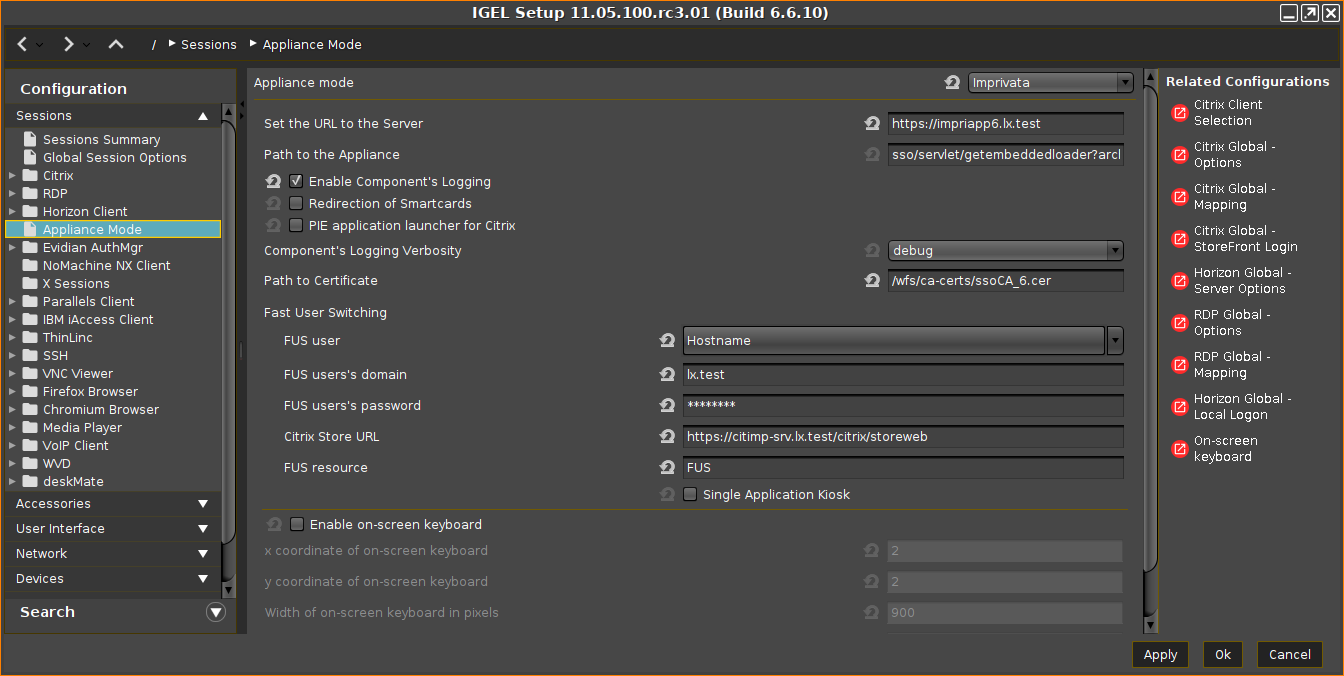Check the Enable on-screen keyboard box
1344x676 pixels.
coord(297,525)
